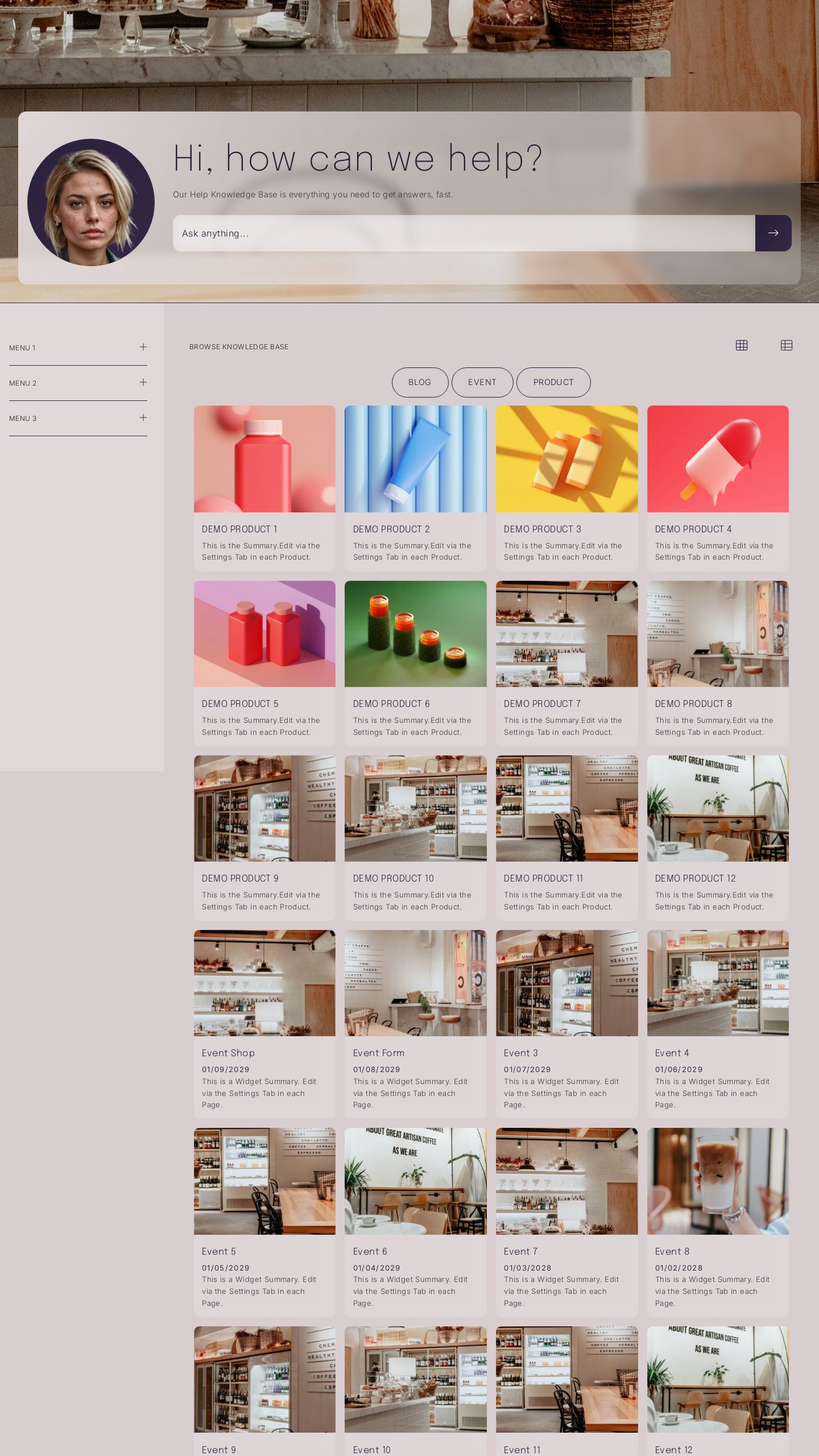The height and width of the screenshot is (1456, 819).
Task: Open Demo Product 6 green jars thumbnail
Action: (x=415, y=634)
